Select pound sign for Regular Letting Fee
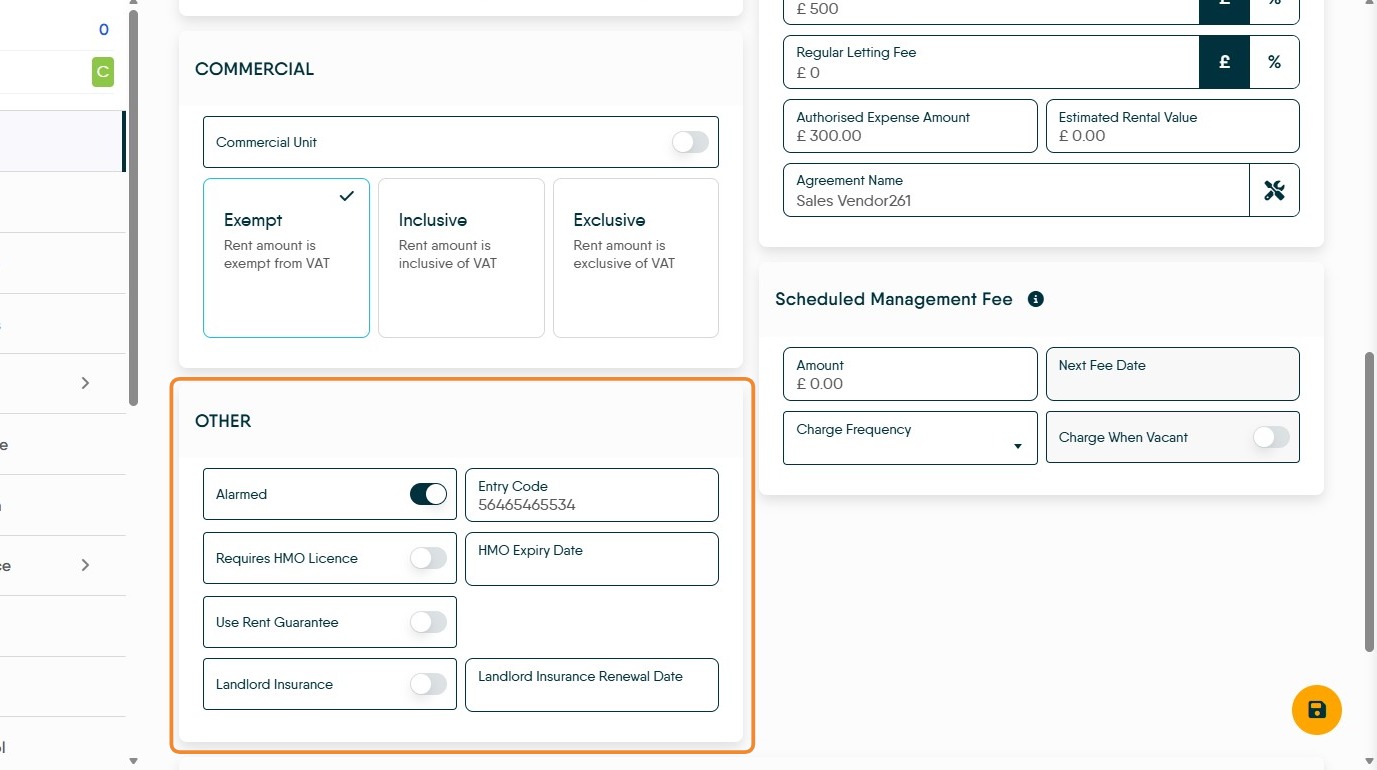Screen dimensions: 1377x770 (x=1224, y=62)
